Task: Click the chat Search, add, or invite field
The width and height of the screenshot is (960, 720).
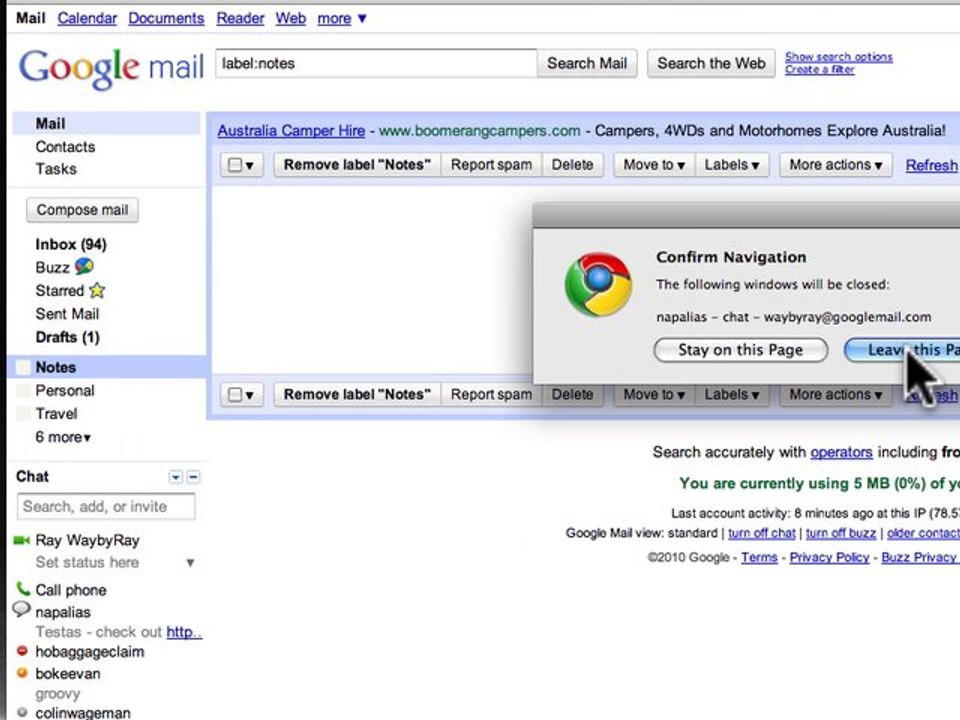Action: 106,507
